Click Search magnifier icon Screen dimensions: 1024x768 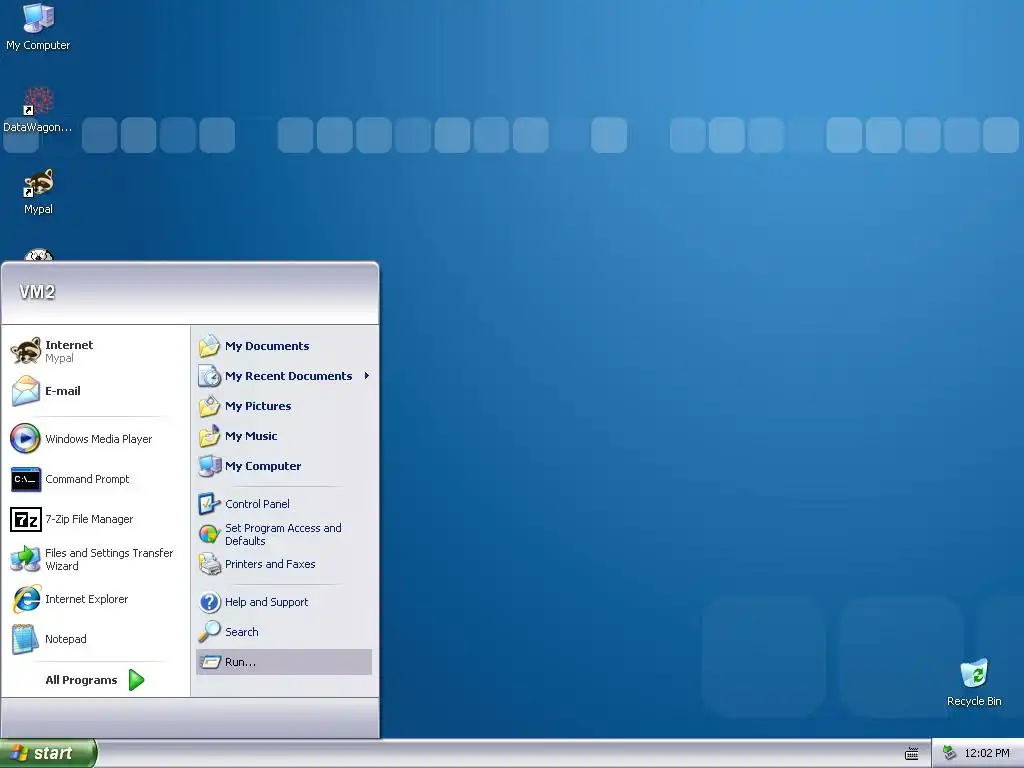pos(210,632)
